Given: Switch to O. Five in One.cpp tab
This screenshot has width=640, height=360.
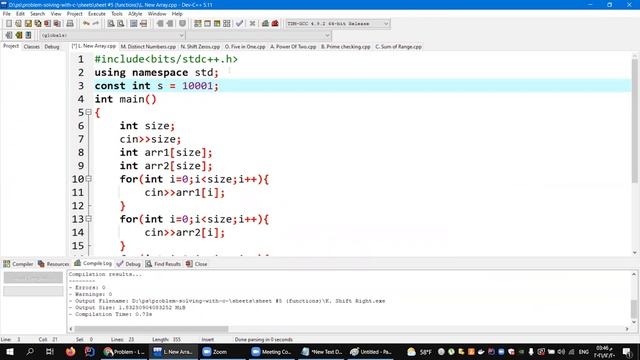Looking at the screenshot, I should pyautogui.click(x=245, y=47).
